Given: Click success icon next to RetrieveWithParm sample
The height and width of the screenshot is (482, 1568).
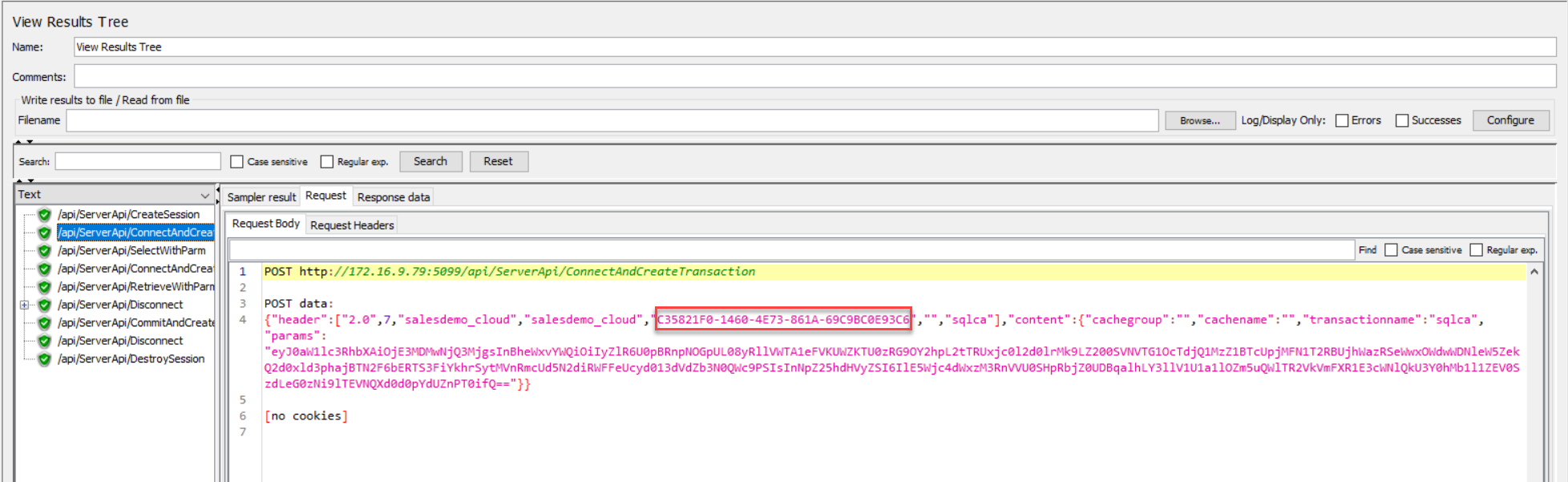Looking at the screenshot, I should pyautogui.click(x=45, y=287).
